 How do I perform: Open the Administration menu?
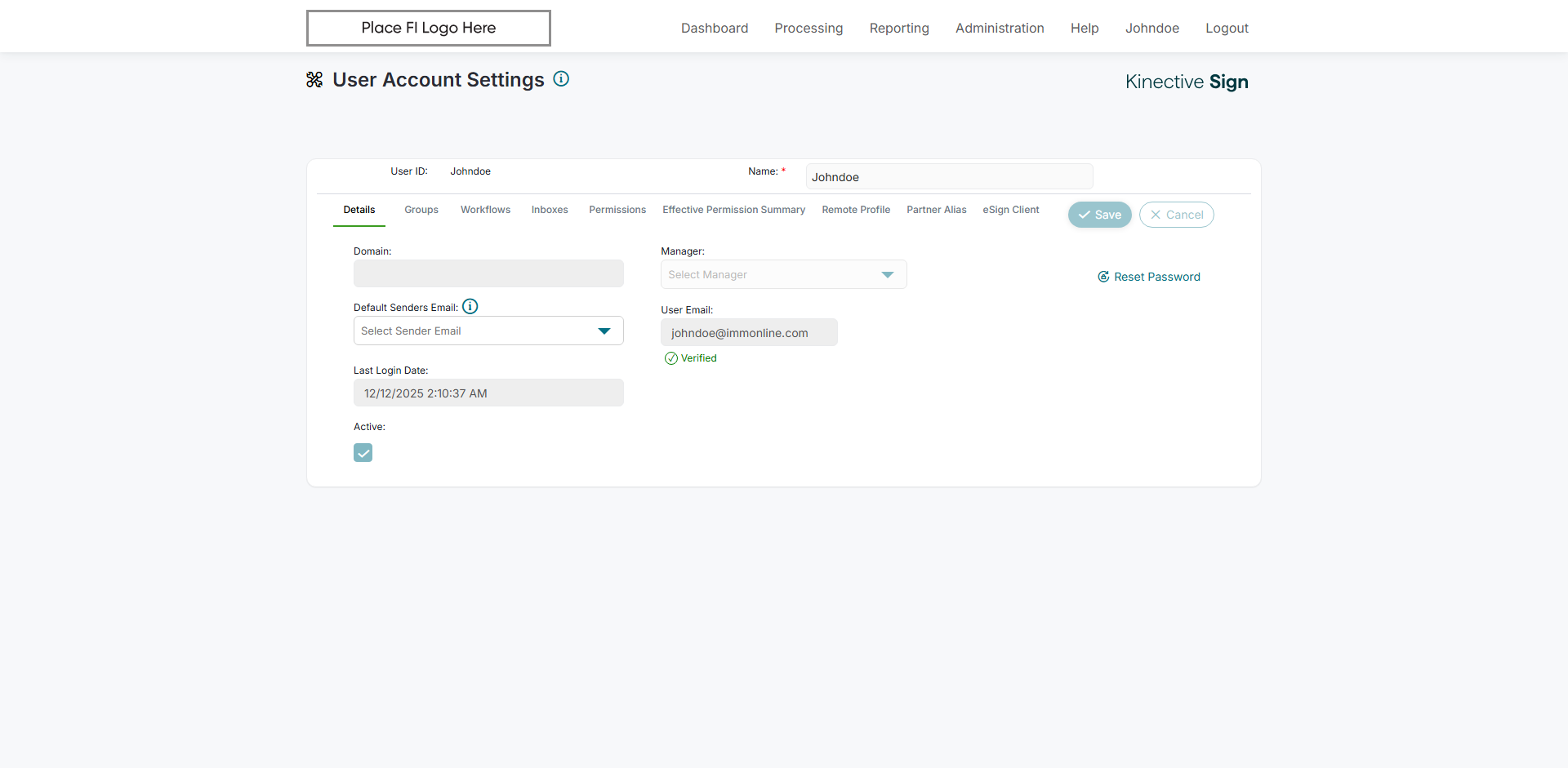(1000, 29)
